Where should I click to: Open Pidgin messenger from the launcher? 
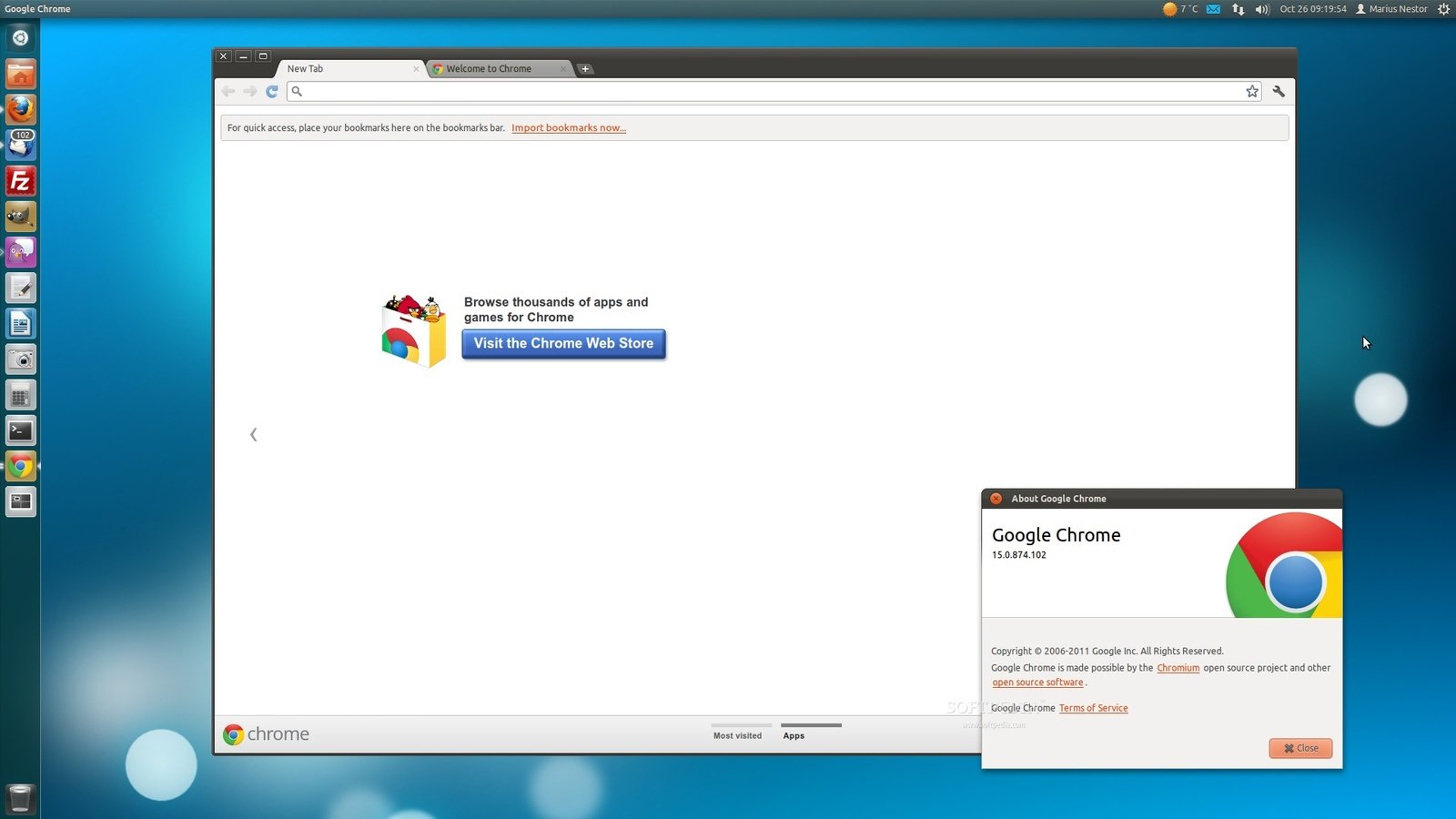click(20, 252)
